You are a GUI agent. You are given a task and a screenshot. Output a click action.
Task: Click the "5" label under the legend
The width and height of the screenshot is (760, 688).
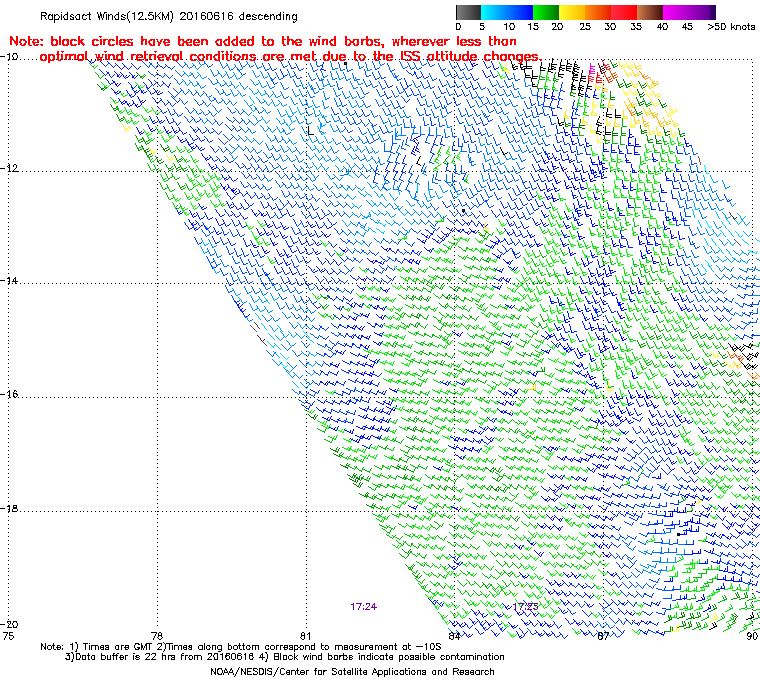pyautogui.click(x=482, y=27)
